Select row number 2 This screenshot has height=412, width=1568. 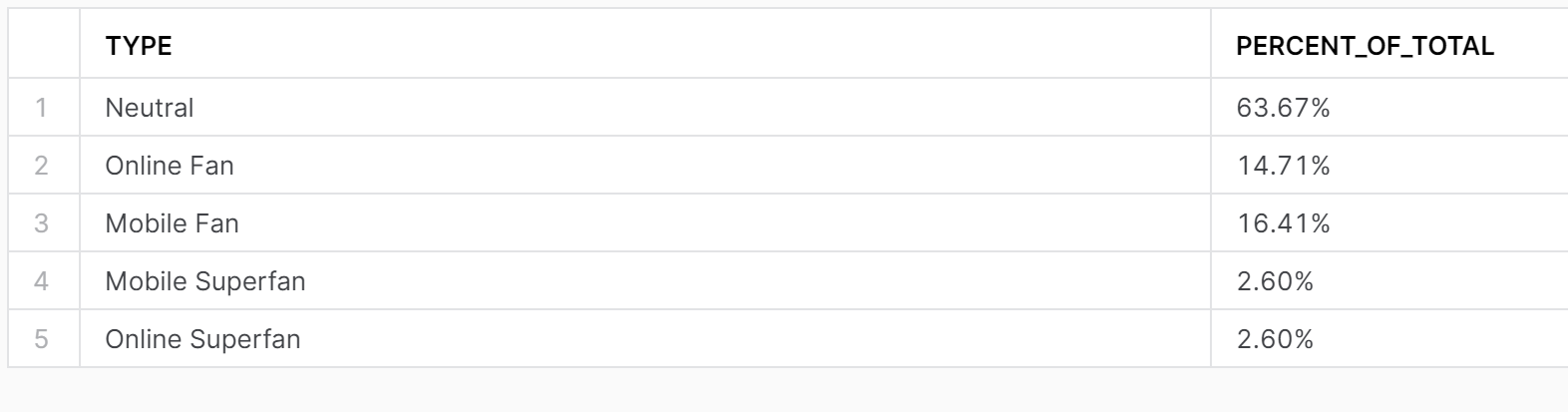pyautogui.click(x=41, y=166)
